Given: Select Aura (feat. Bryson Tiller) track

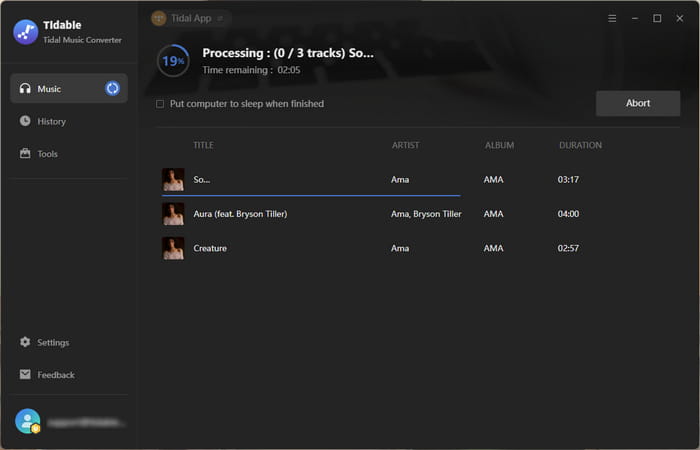Looking at the screenshot, I should pos(240,214).
